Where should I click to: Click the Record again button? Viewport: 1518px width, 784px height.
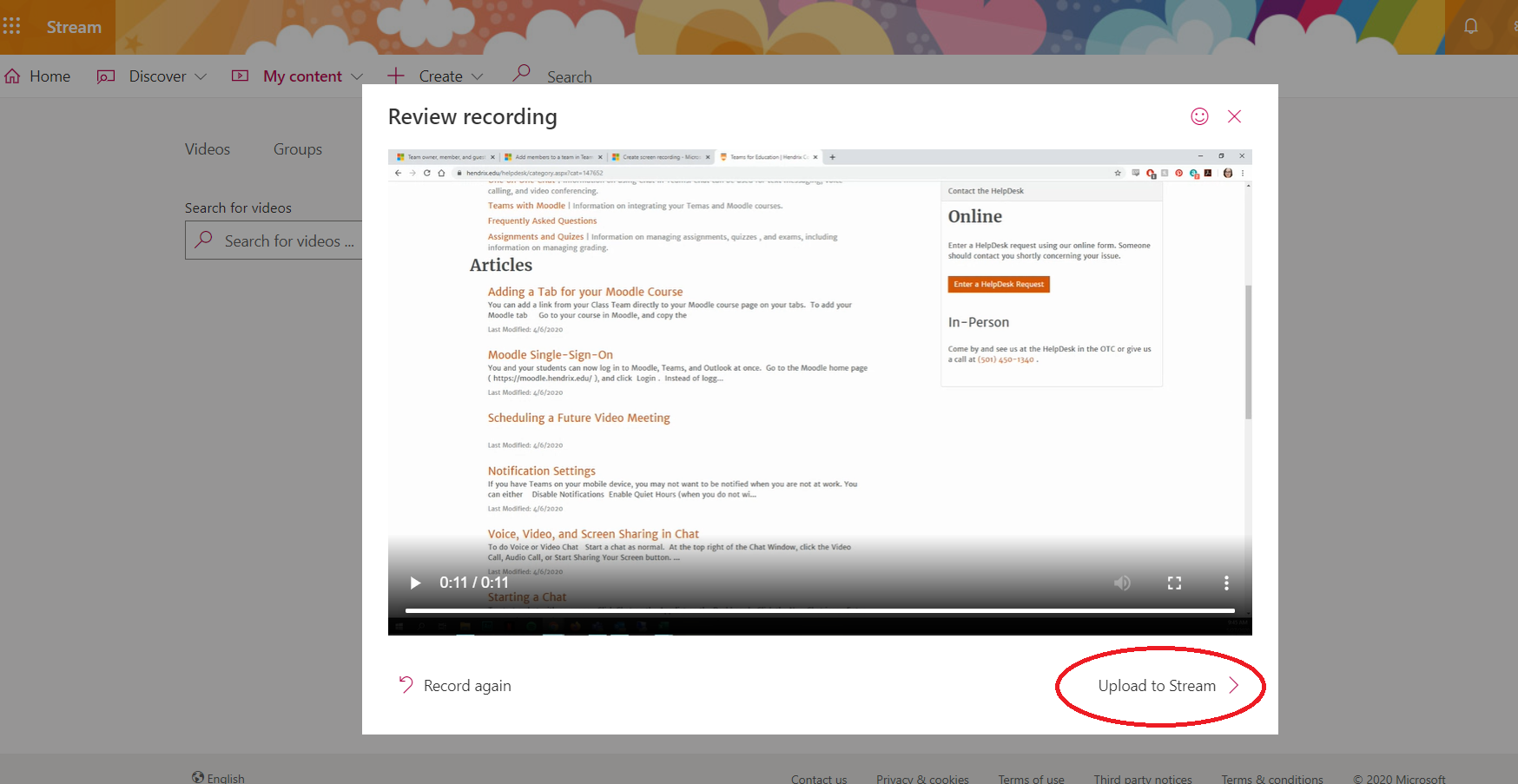455,685
